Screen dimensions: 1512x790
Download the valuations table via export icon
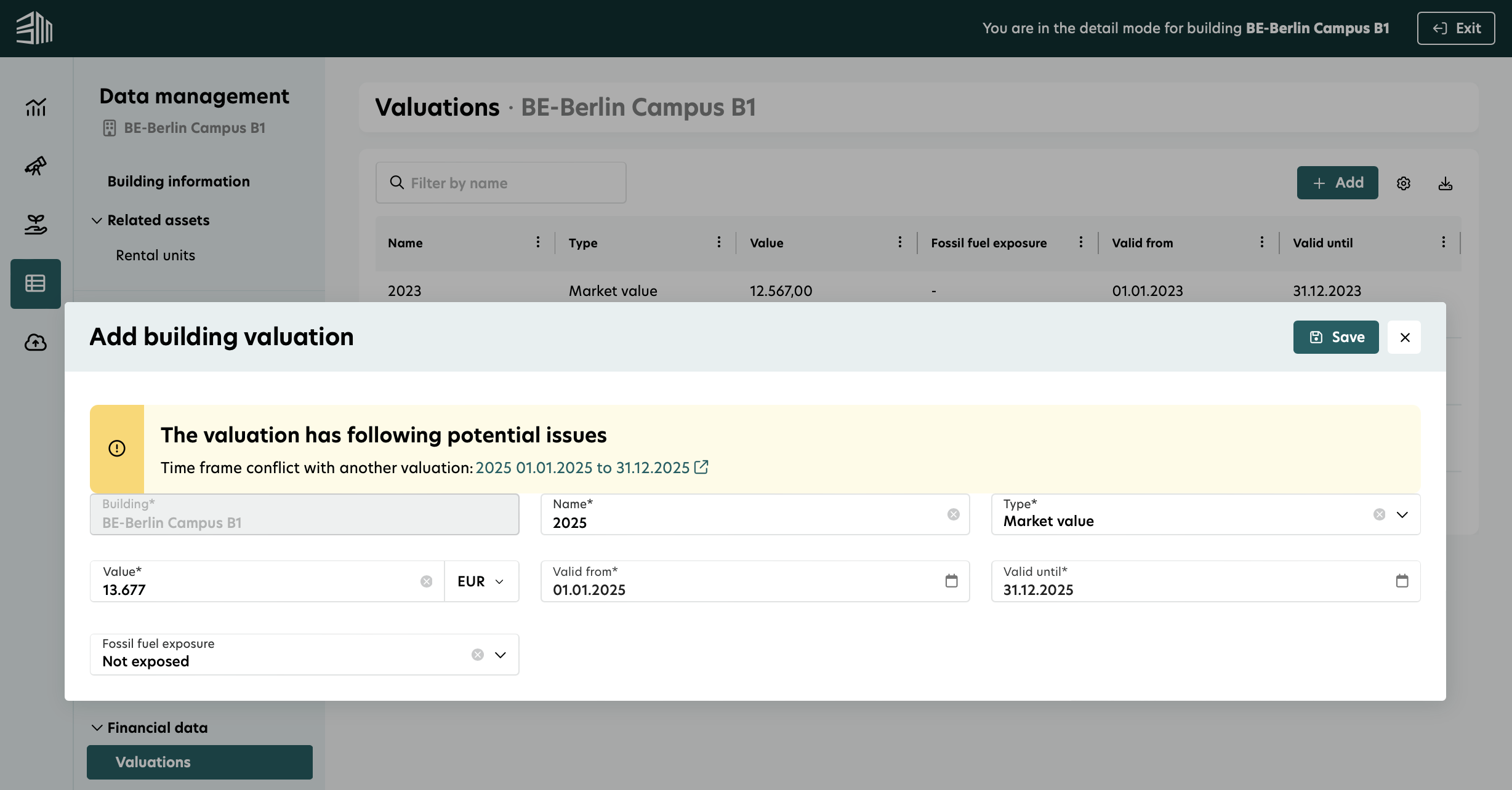pyautogui.click(x=1446, y=183)
